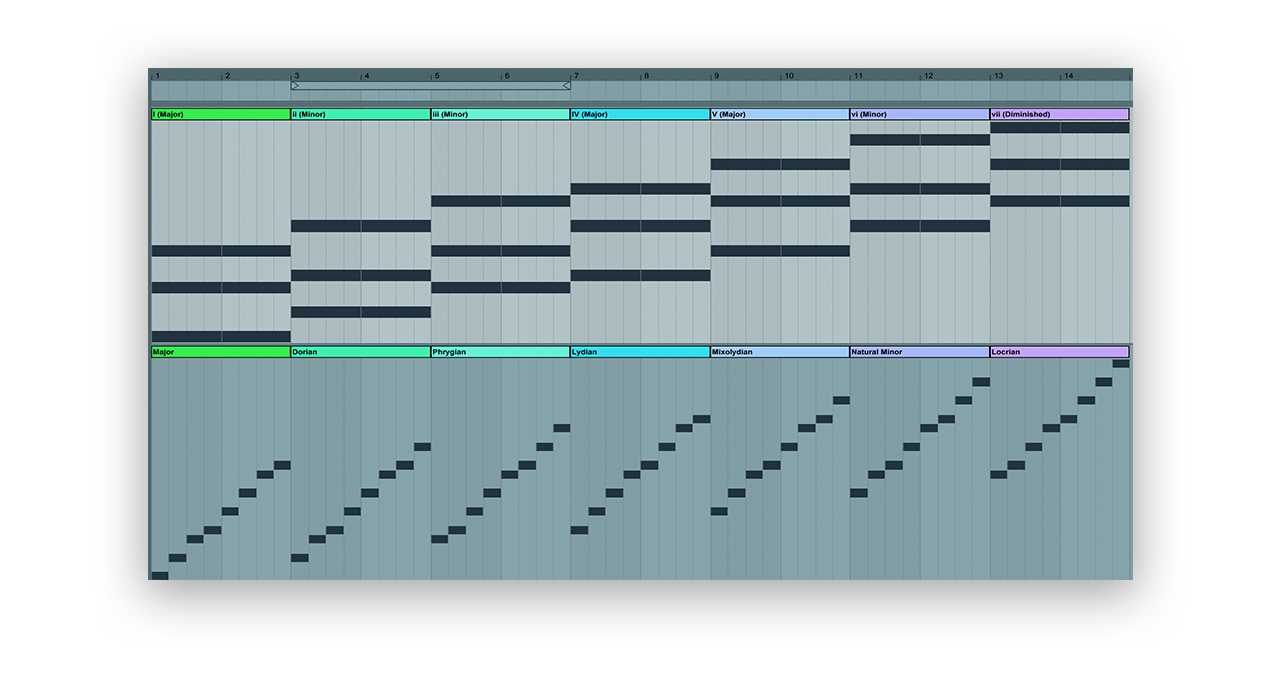Viewport: 1280px width, 673px height.
Task: Select the Phrygian scale clip header
Action: (x=501, y=352)
